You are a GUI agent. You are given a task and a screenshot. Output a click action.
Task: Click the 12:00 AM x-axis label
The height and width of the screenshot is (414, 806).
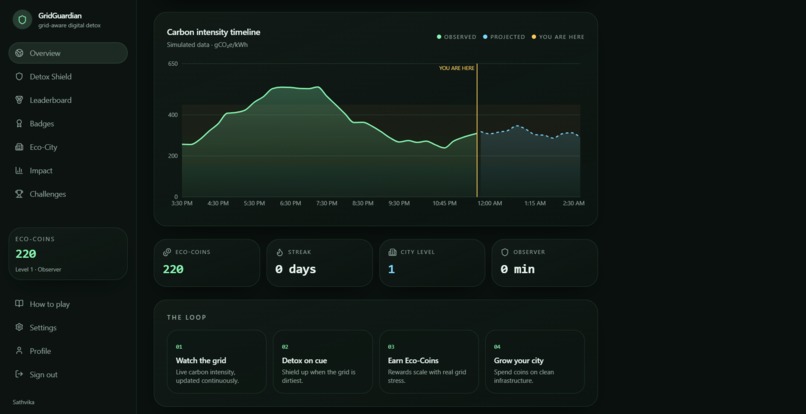tap(489, 204)
